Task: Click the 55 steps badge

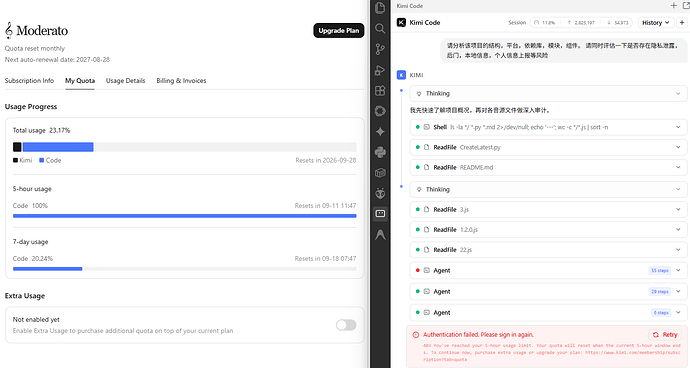Action: click(x=660, y=270)
